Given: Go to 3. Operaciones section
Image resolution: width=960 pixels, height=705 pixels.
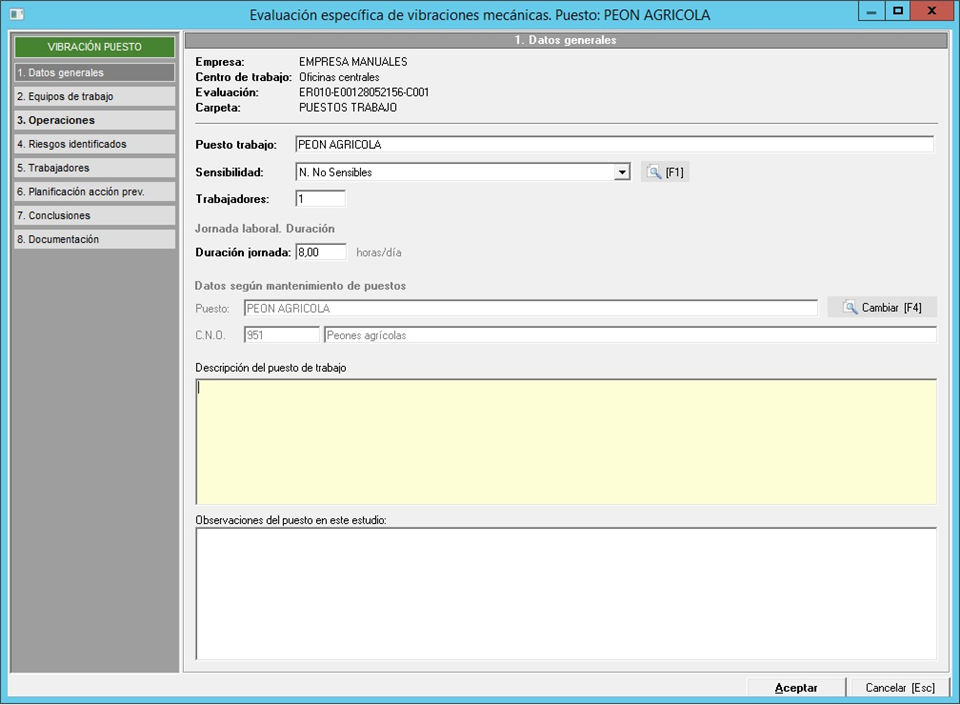Looking at the screenshot, I should [x=94, y=120].
